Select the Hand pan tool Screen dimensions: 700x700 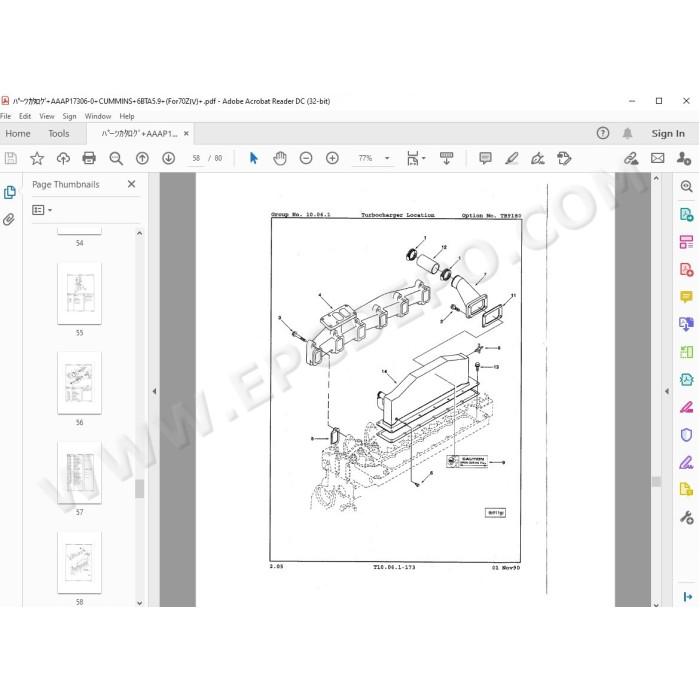[280, 158]
